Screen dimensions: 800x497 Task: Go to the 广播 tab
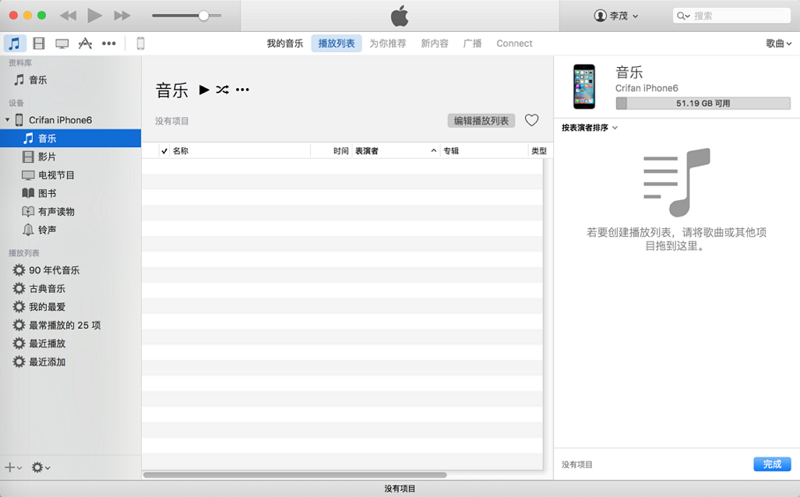[472, 43]
